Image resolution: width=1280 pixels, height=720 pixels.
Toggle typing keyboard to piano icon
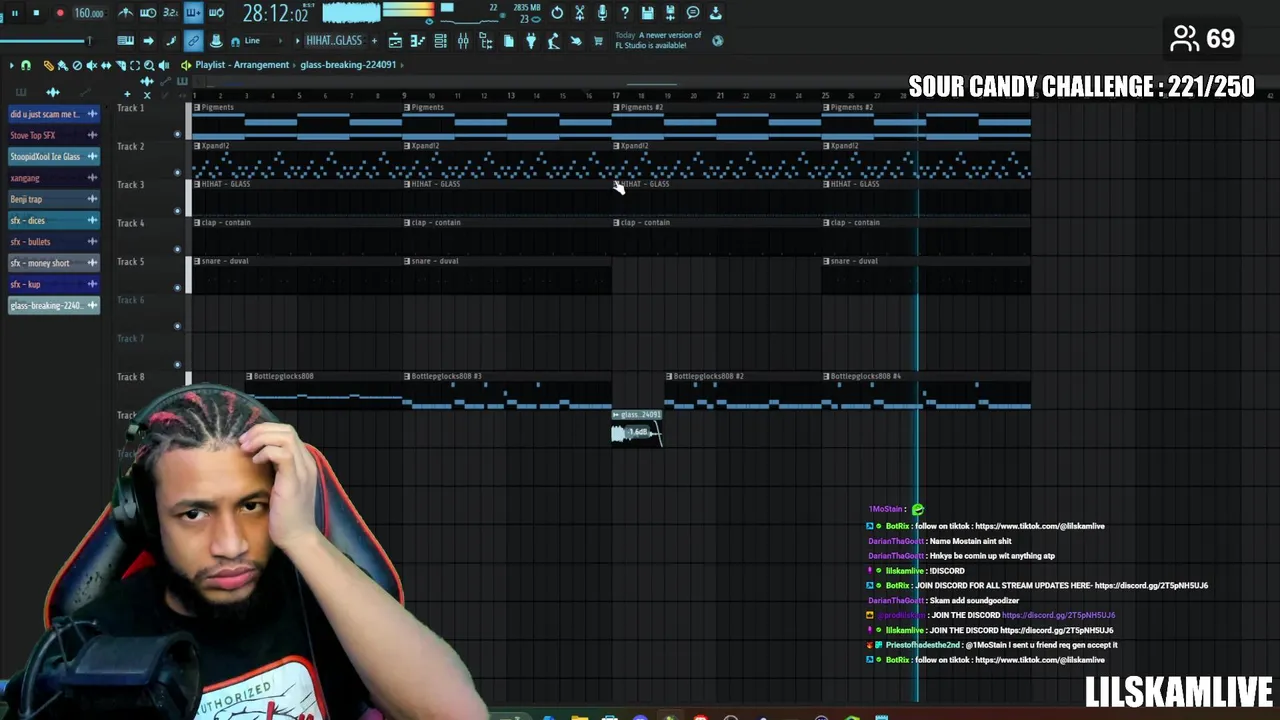tap(126, 41)
